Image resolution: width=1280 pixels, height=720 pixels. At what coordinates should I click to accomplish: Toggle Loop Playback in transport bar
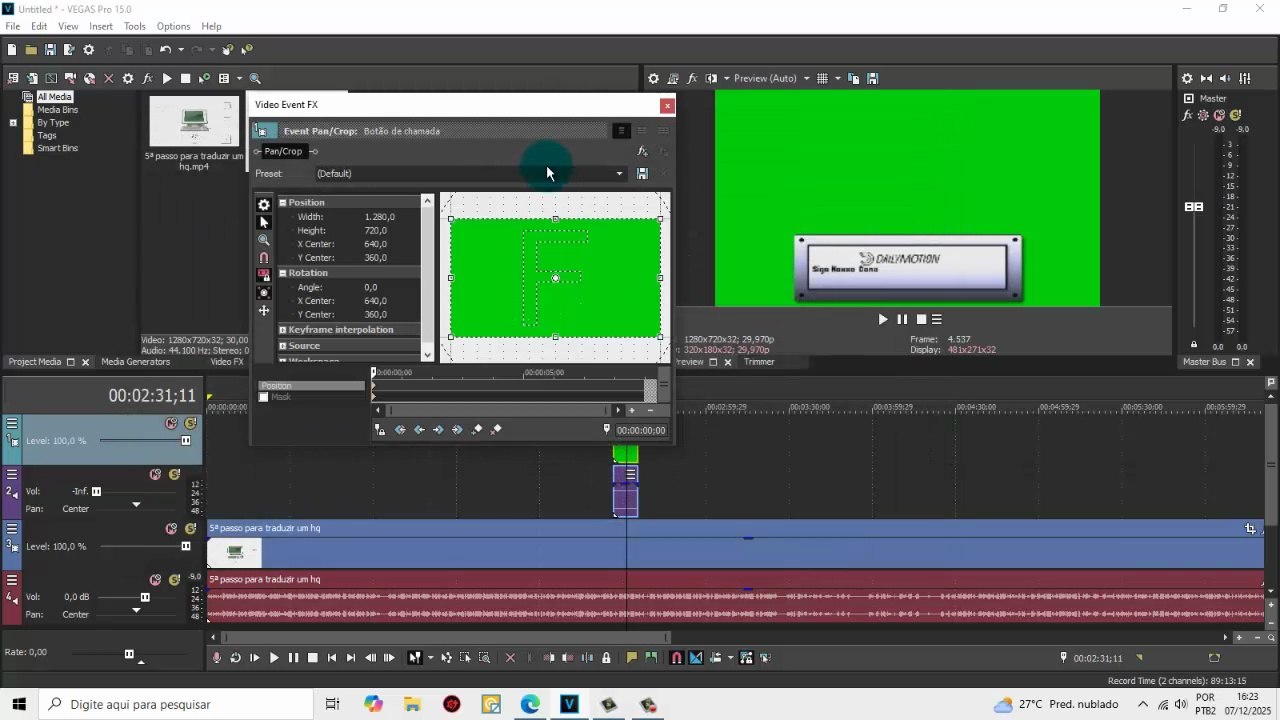pyautogui.click(x=235, y=658)
